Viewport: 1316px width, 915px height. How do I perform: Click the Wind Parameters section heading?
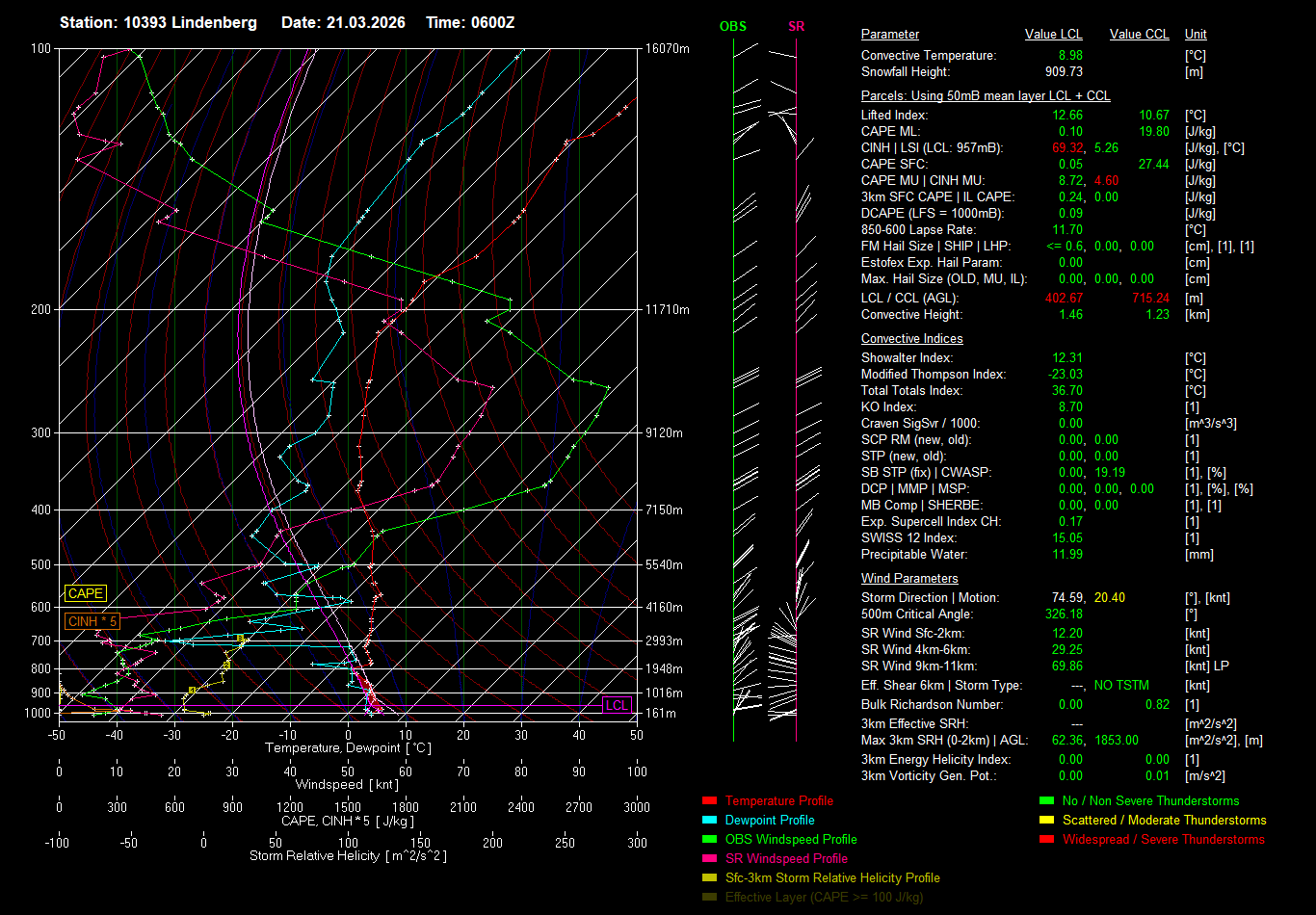click(x=909, y=579)
